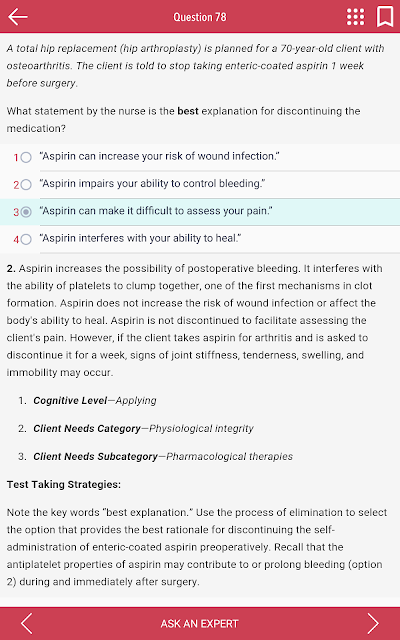The height and width of the screenshot is (640, 400).
Task: Select radio option 2 control bleeding
Action: click(x=26, y=184)
